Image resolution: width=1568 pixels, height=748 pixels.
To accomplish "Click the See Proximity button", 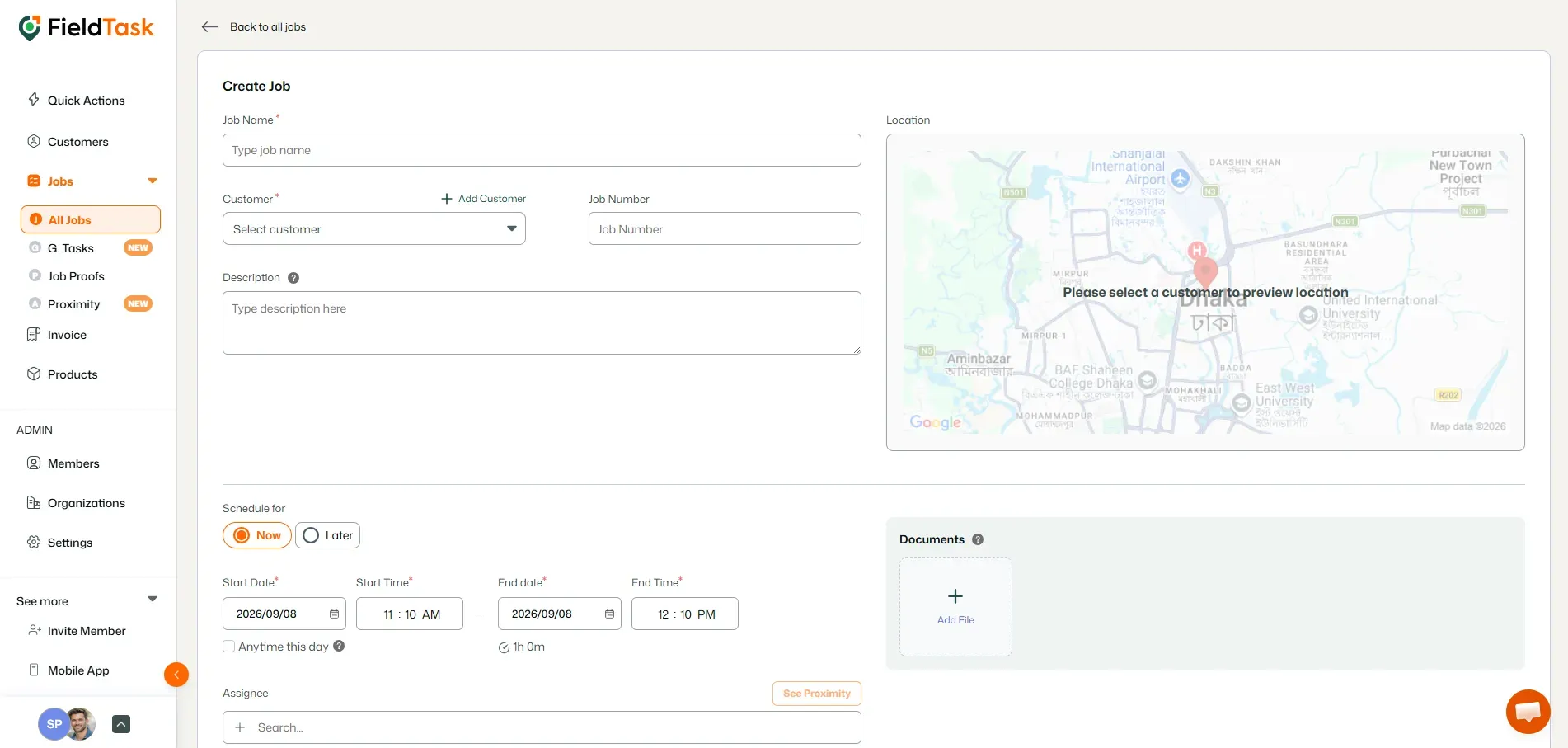I will tap(817, 694).
